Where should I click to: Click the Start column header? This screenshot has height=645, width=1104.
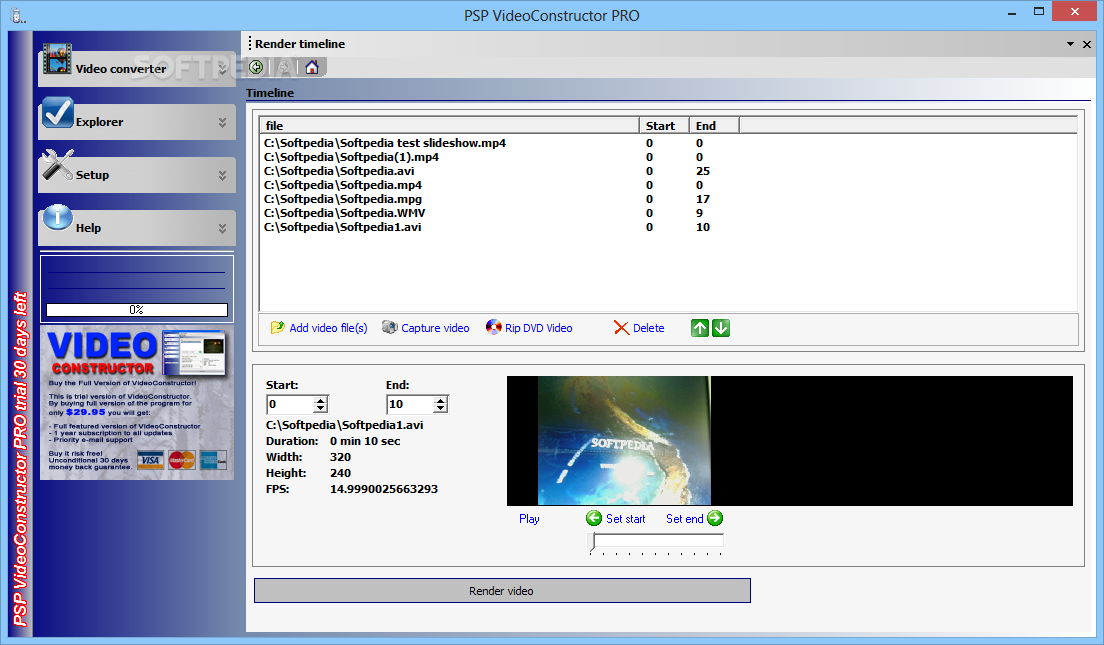pos(664,125)
